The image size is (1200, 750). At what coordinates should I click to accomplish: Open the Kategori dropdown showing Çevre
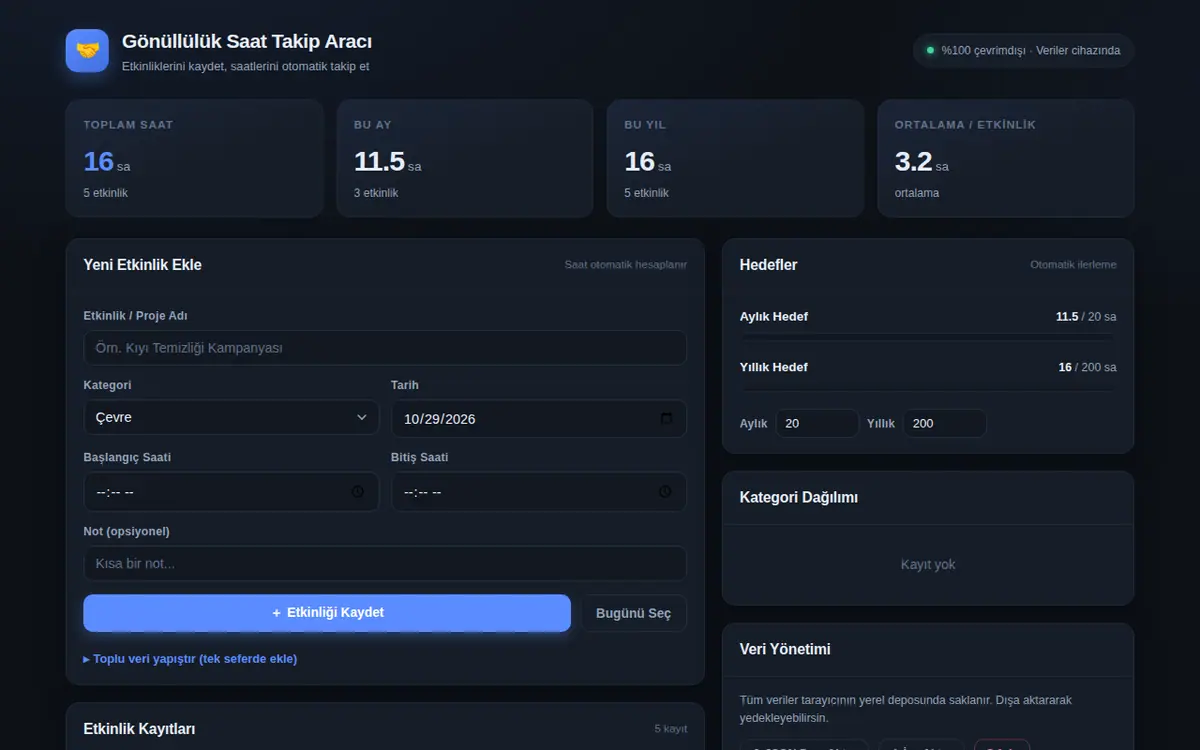coord(231,418)
